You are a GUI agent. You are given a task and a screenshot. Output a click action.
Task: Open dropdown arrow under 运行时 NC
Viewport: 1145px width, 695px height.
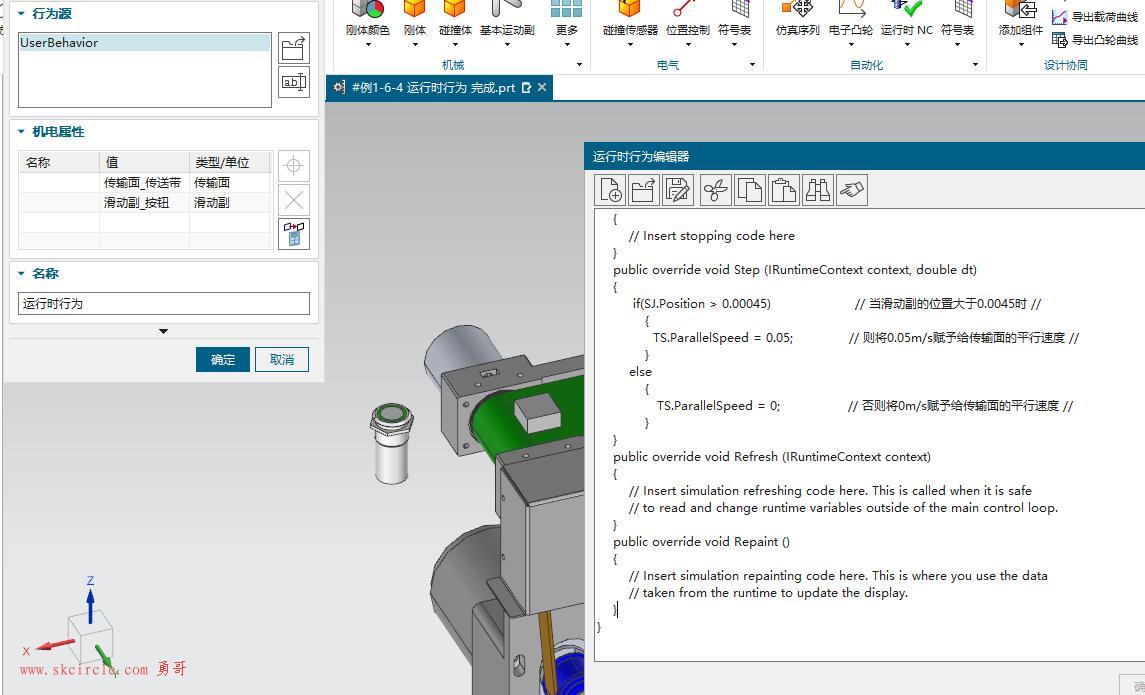[x=907, y=45]
